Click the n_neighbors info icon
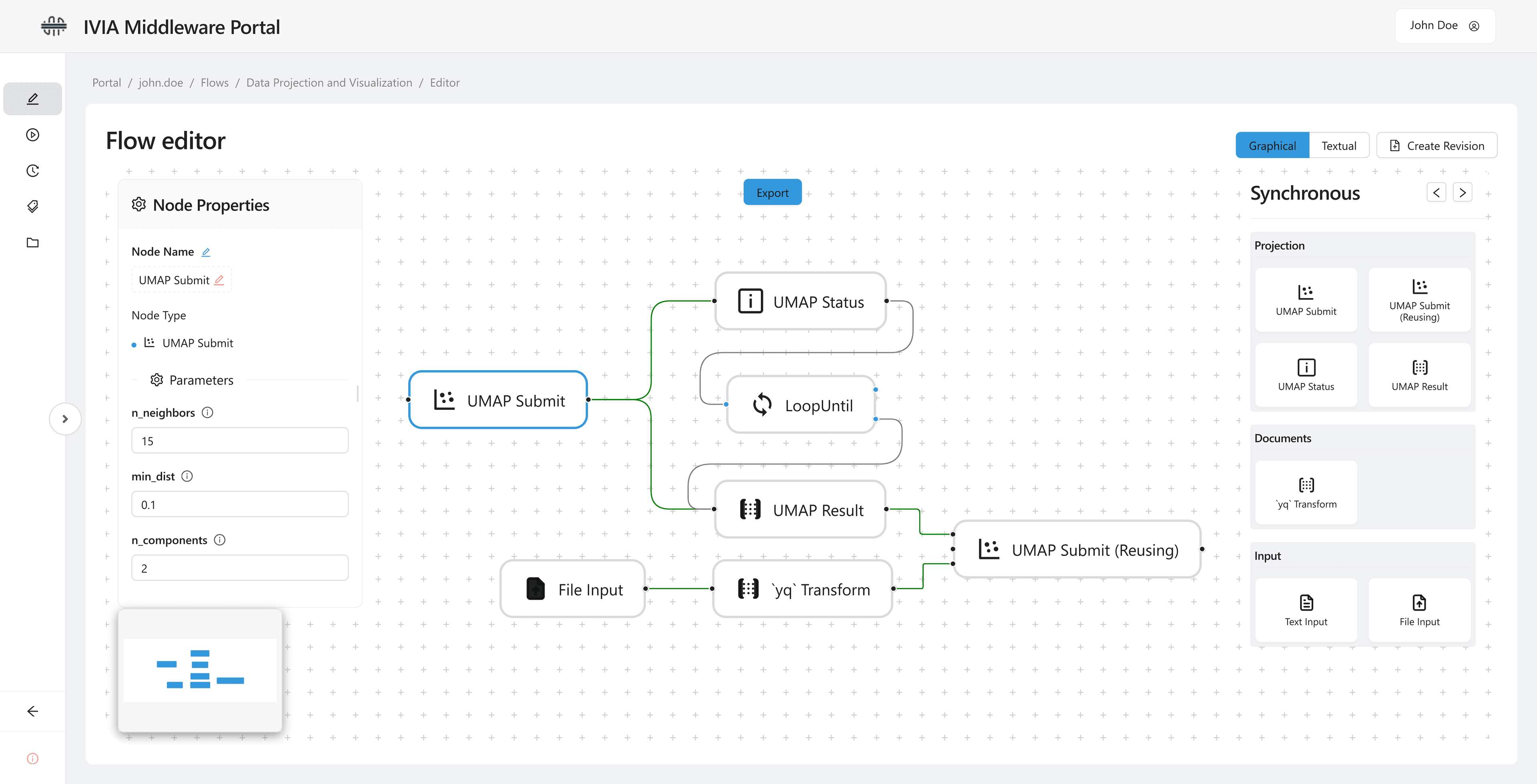Screen dimensions: 1537x784 click(x=208, y=412)
